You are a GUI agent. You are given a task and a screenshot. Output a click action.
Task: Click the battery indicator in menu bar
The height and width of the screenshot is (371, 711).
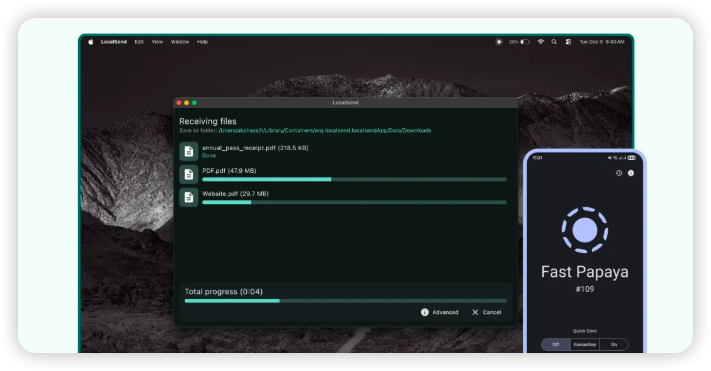tap(519, 42)
